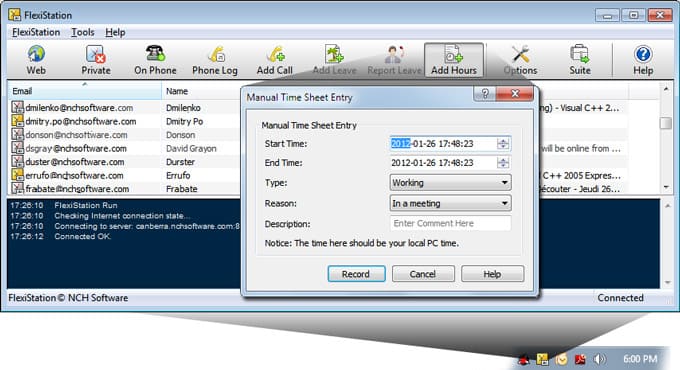Click status icon beside dsgray@nchsoftware.com
The image size is (680, 370).
17,148
